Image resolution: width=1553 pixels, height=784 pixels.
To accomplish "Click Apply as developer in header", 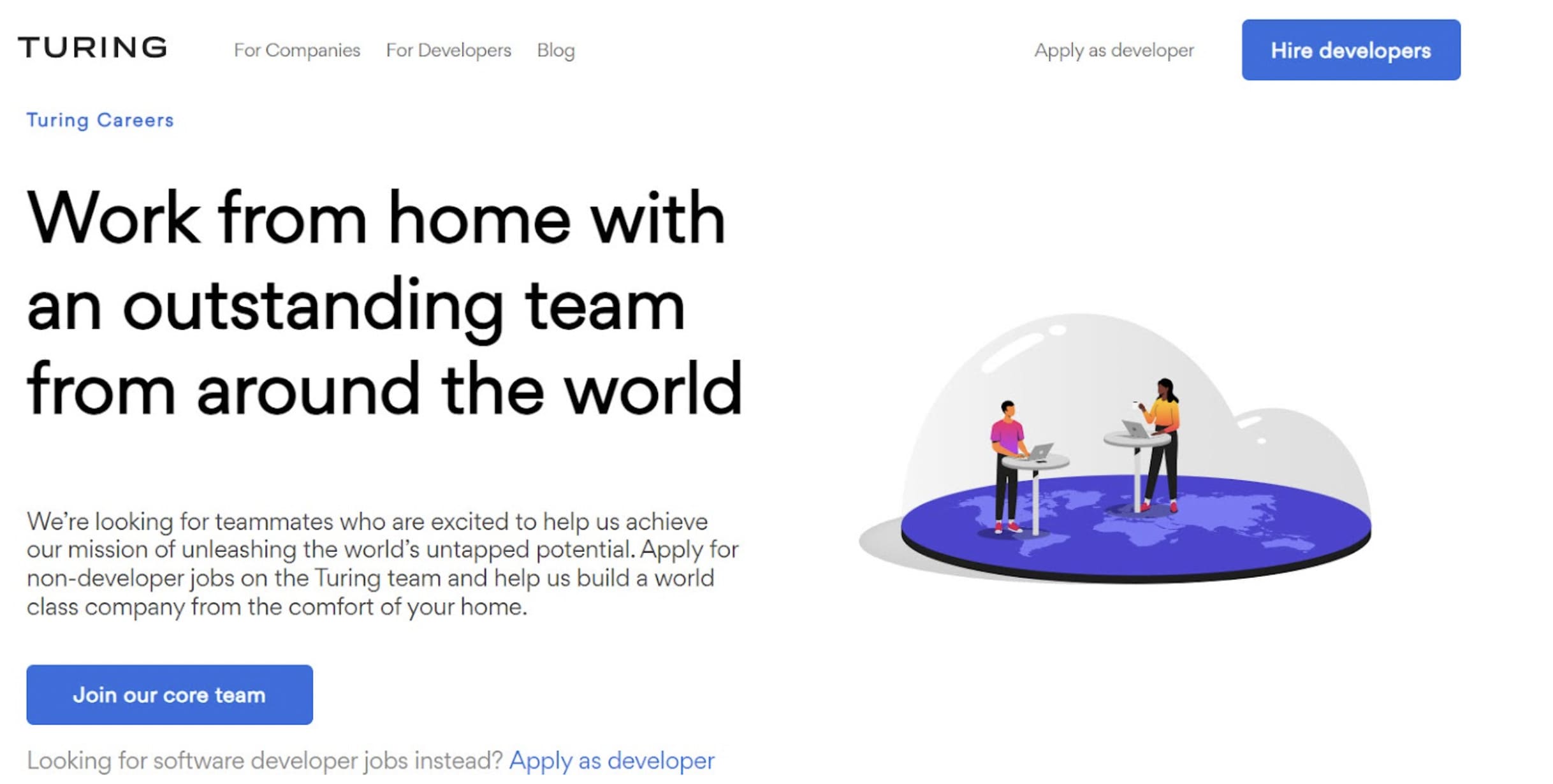I will [1113, 50].
